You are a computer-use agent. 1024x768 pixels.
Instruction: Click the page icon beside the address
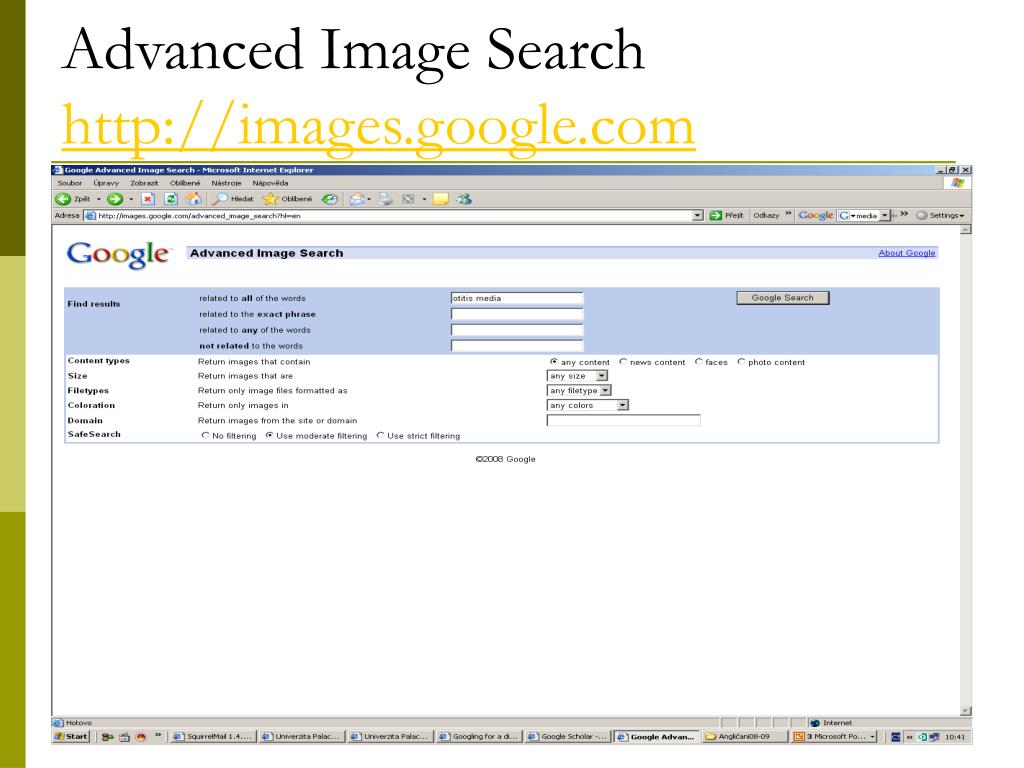pos(90,216)
